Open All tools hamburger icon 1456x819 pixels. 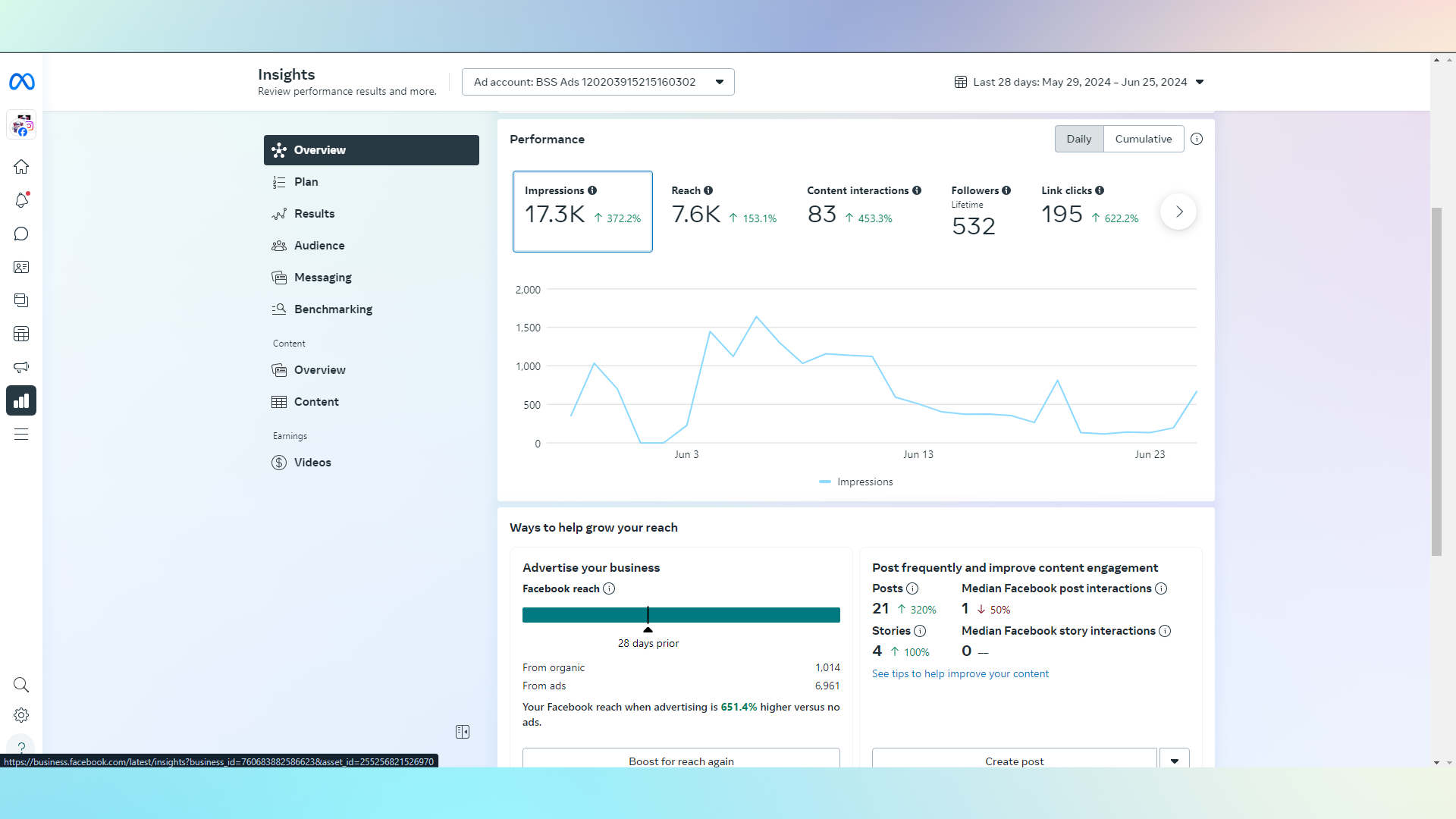point(21,435)
